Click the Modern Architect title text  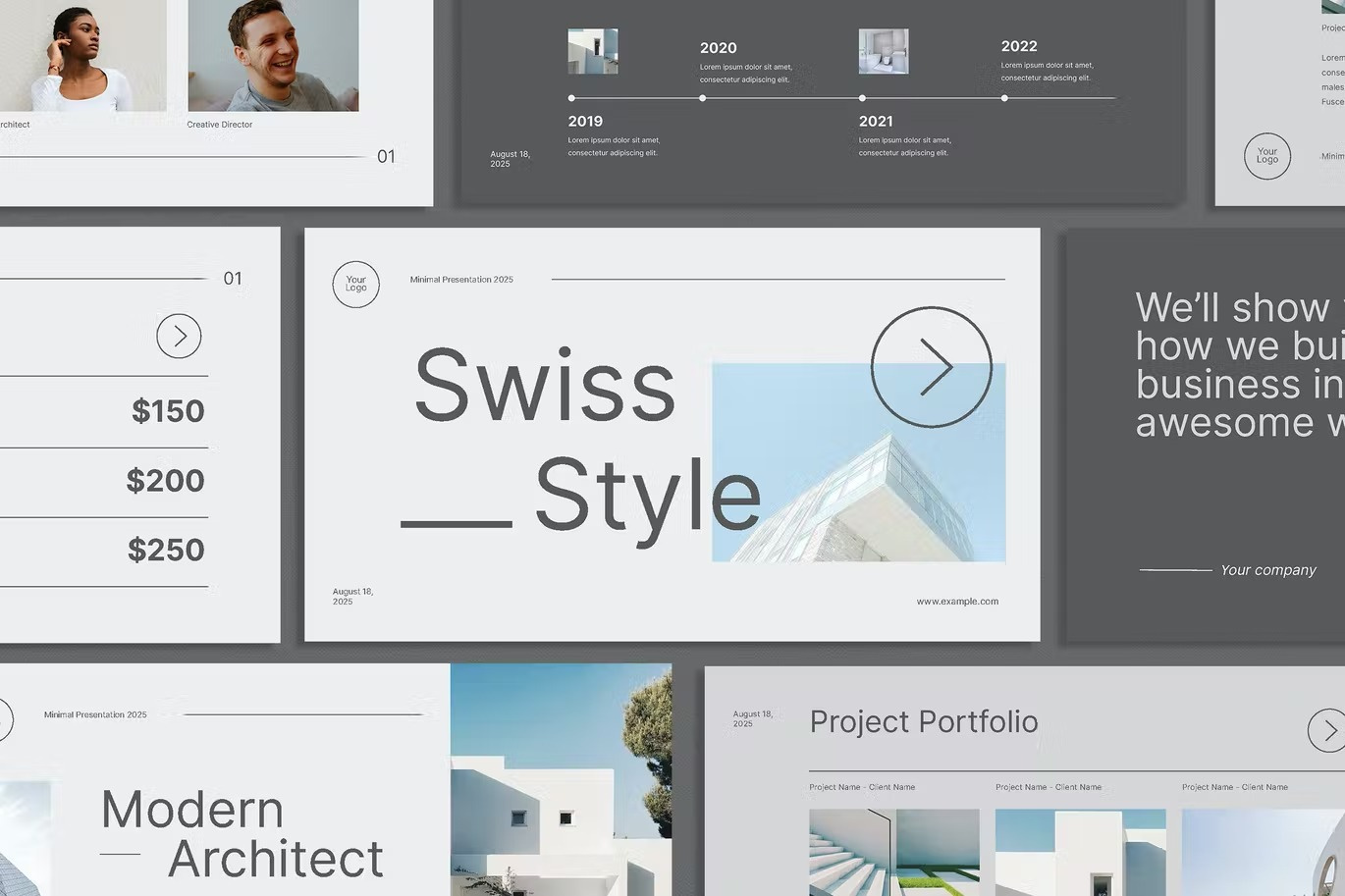pos(242,834)
